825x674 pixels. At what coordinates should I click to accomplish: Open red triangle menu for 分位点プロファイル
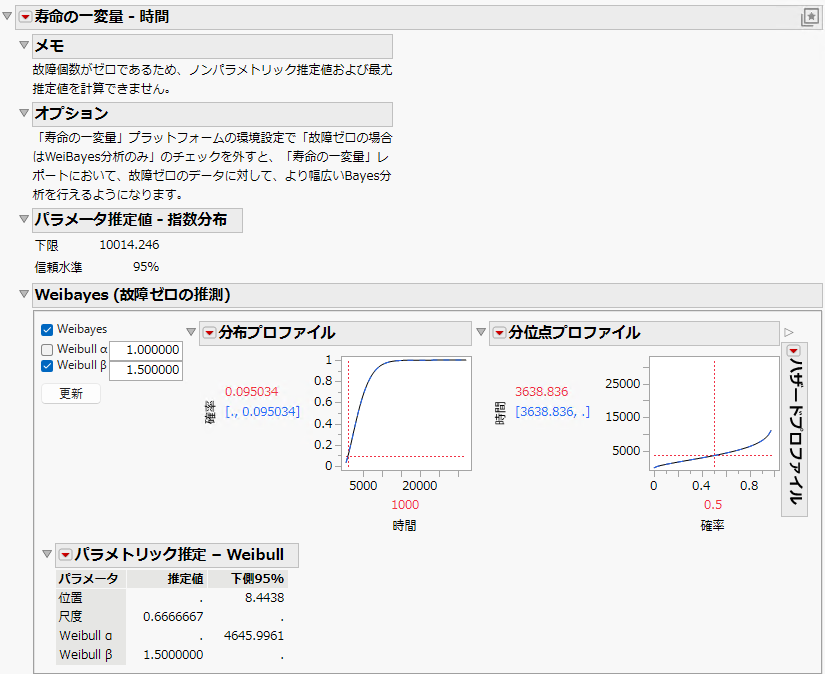(x=499, y=333)
